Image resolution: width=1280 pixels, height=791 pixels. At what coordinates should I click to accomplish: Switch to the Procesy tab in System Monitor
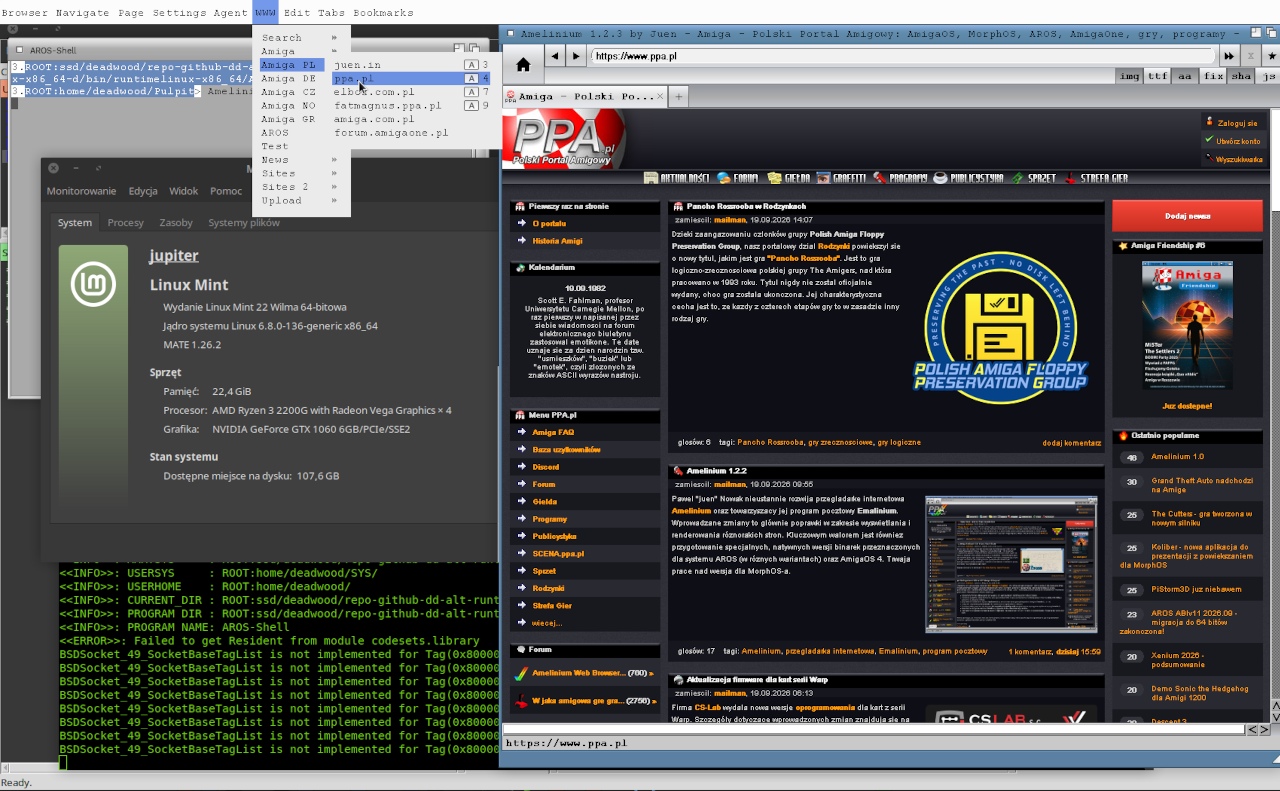pyautogui.click(x=126, y=223)
